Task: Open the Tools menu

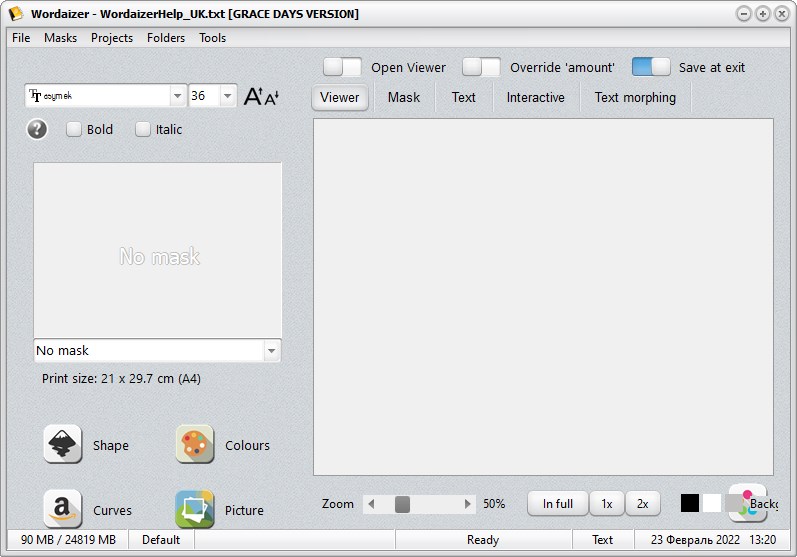Action: 212,38
